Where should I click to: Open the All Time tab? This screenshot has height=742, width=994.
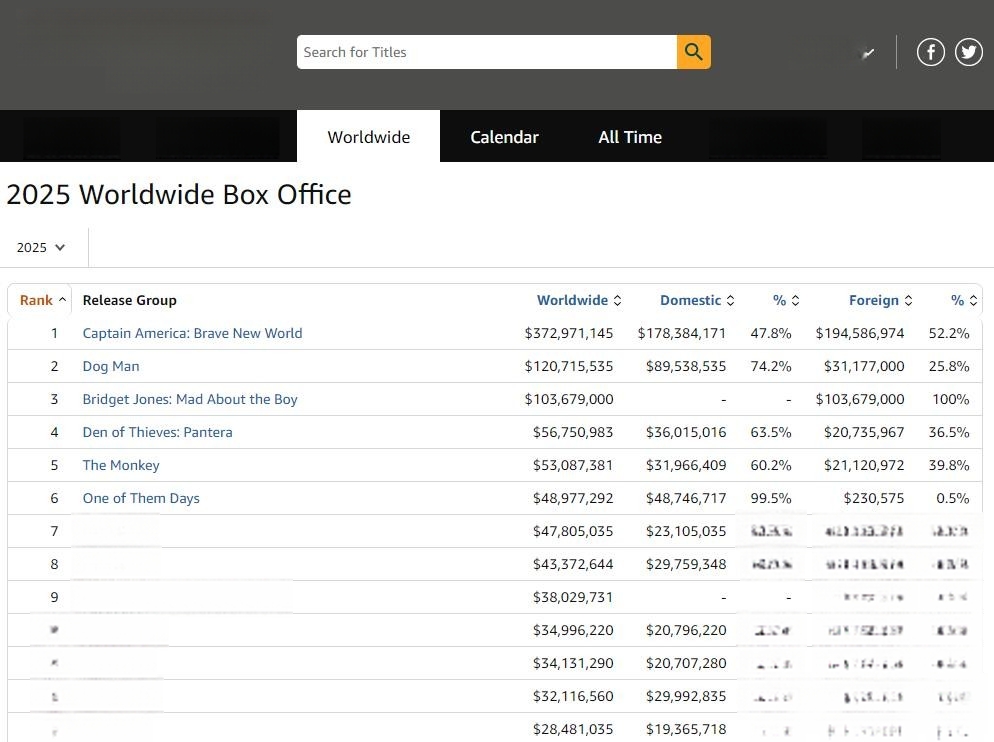630,136
